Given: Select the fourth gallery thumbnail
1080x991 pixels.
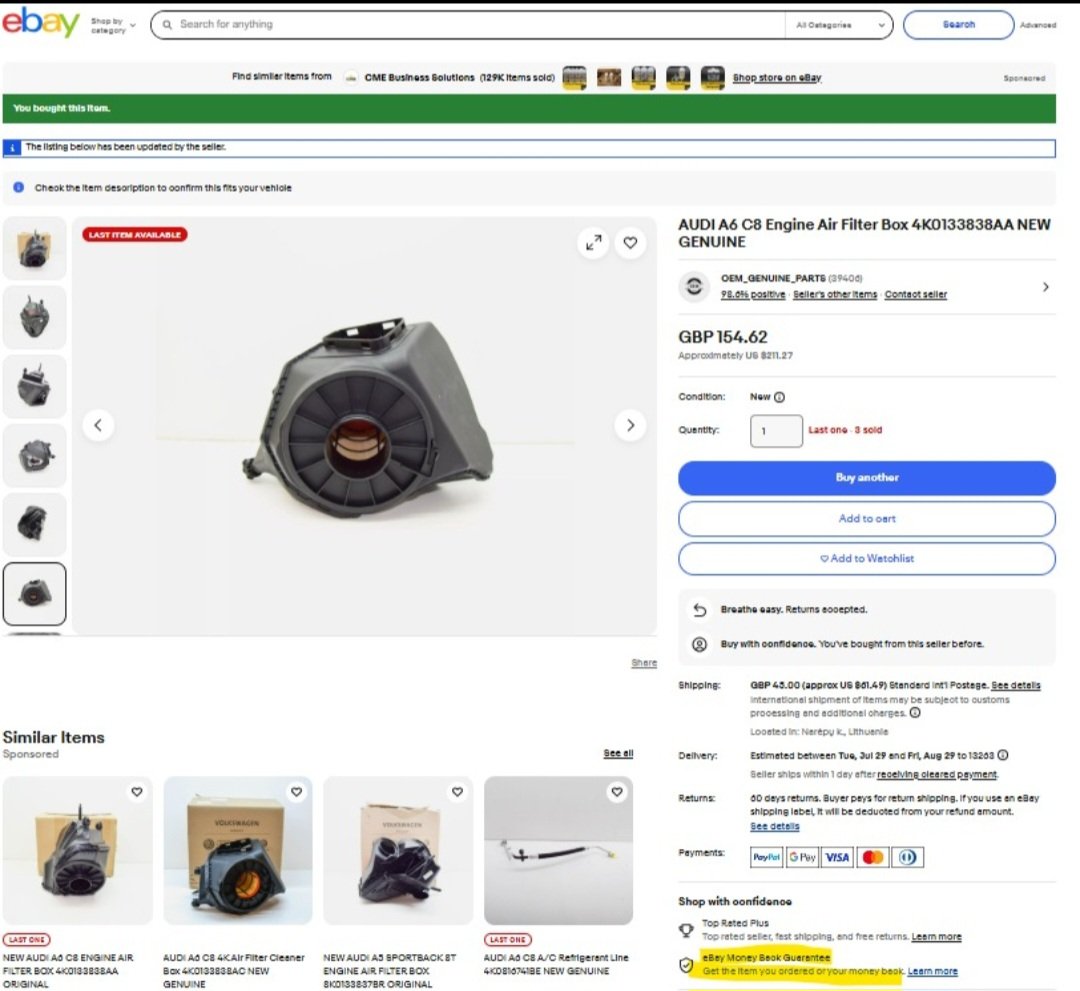Looking at the screenshot, I should click(x=34, y=455).
